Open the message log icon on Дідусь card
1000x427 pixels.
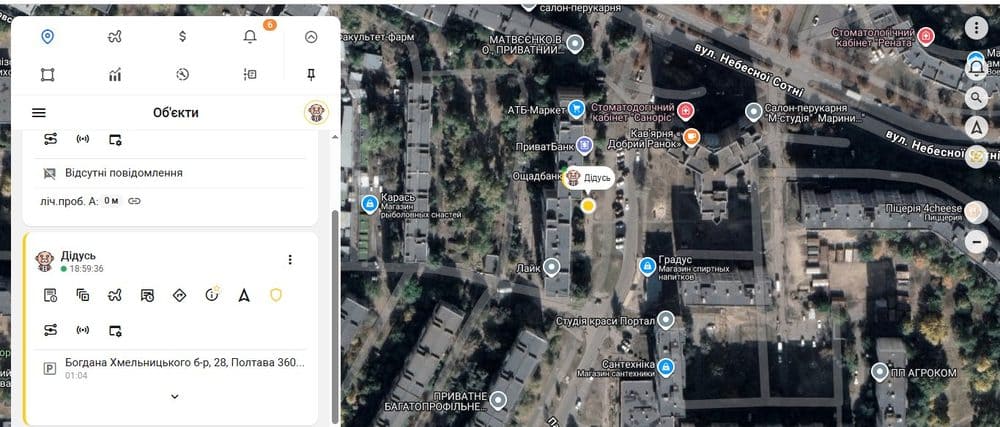[x=50, y=295]
